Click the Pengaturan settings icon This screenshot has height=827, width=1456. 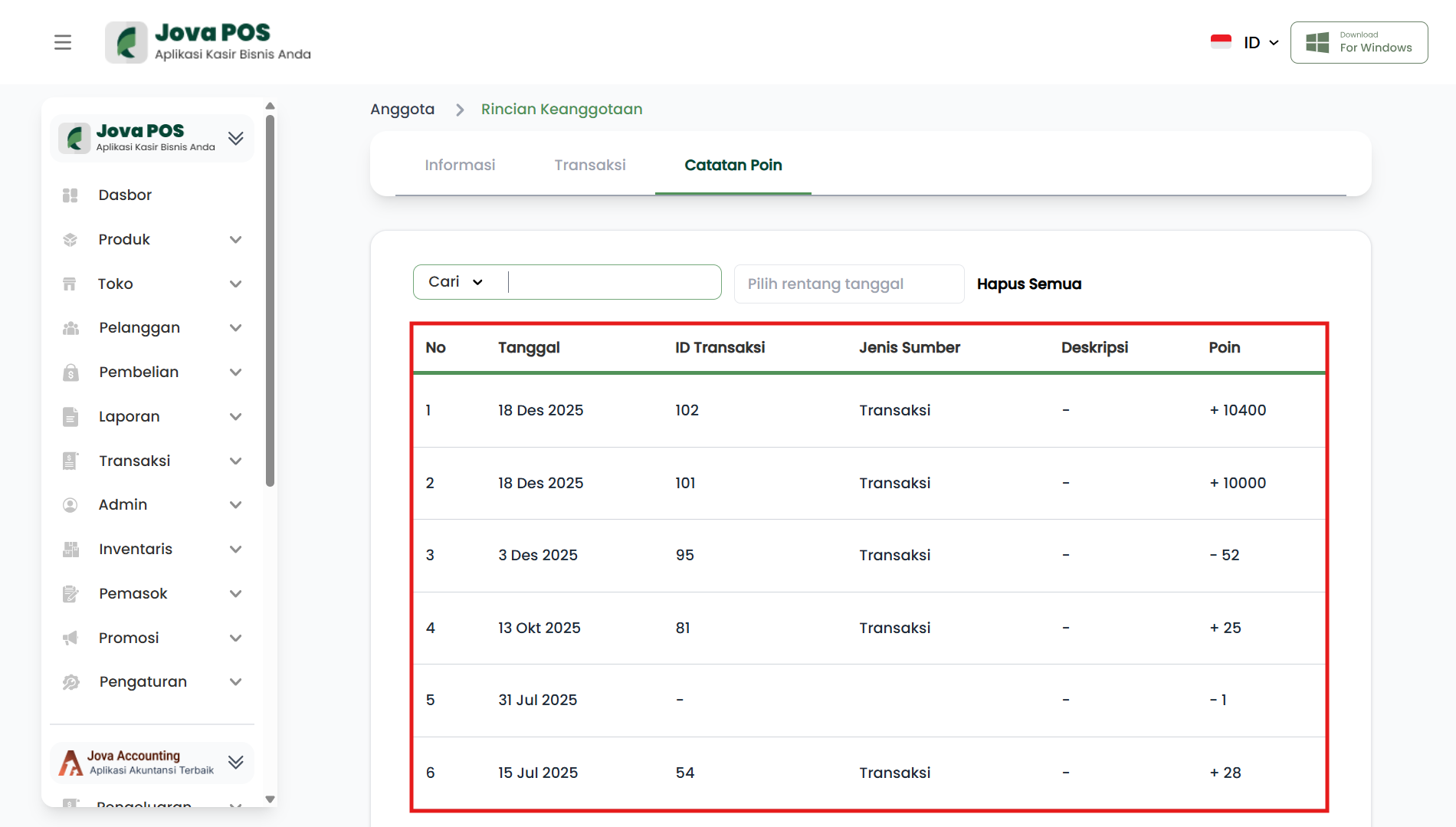[x=71, y=682]
